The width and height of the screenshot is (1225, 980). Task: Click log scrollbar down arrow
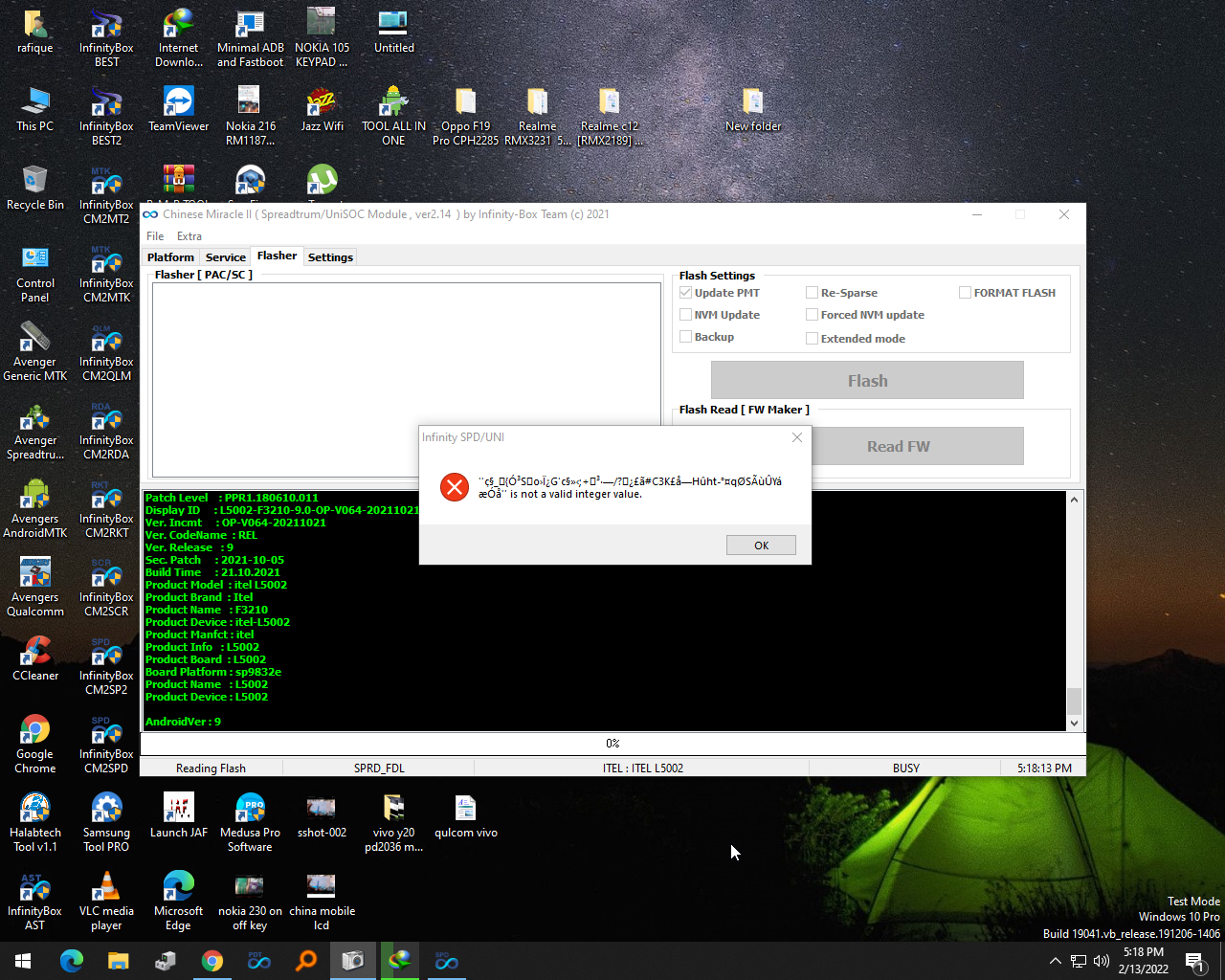coord(1074,724)
